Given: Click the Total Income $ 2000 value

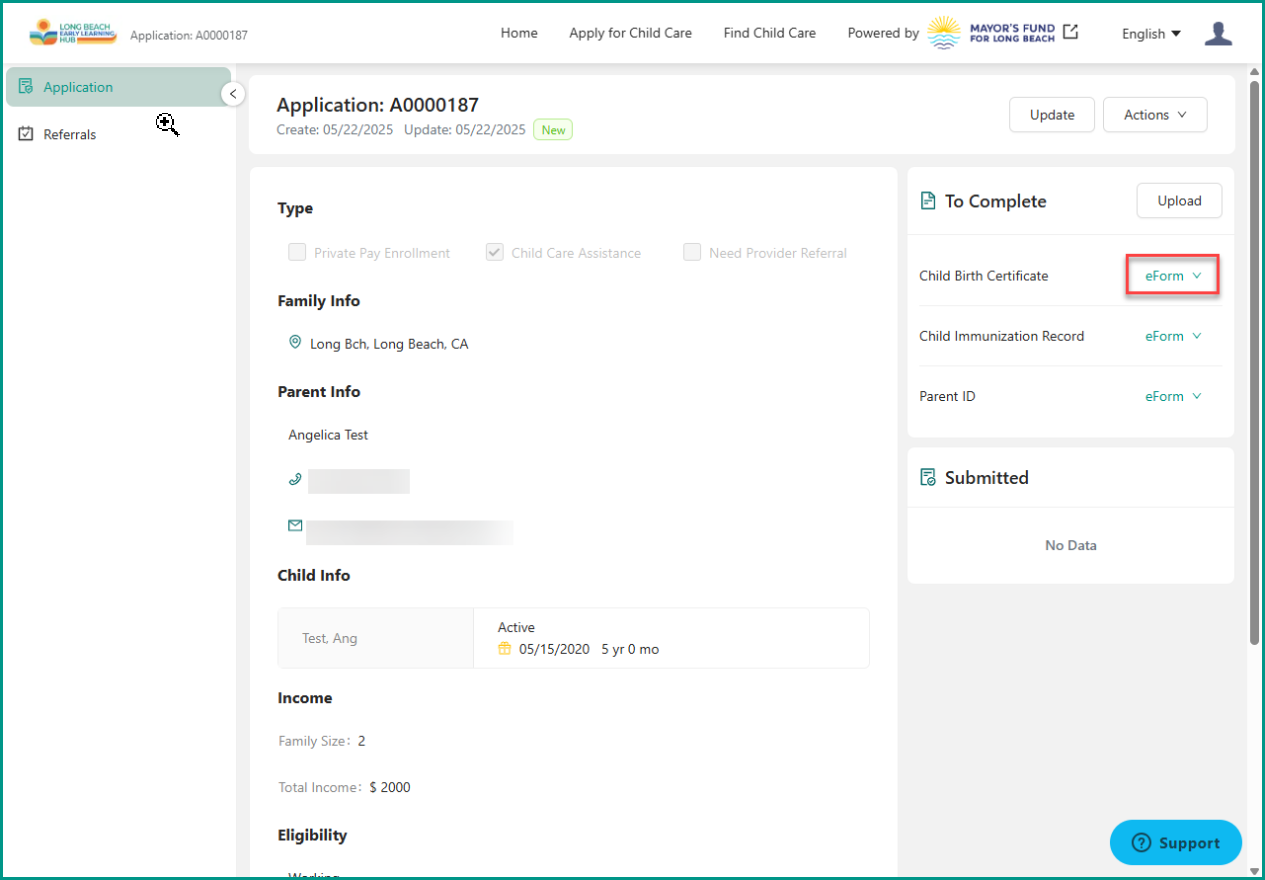Looking at the screenshot, I should 390,787.
